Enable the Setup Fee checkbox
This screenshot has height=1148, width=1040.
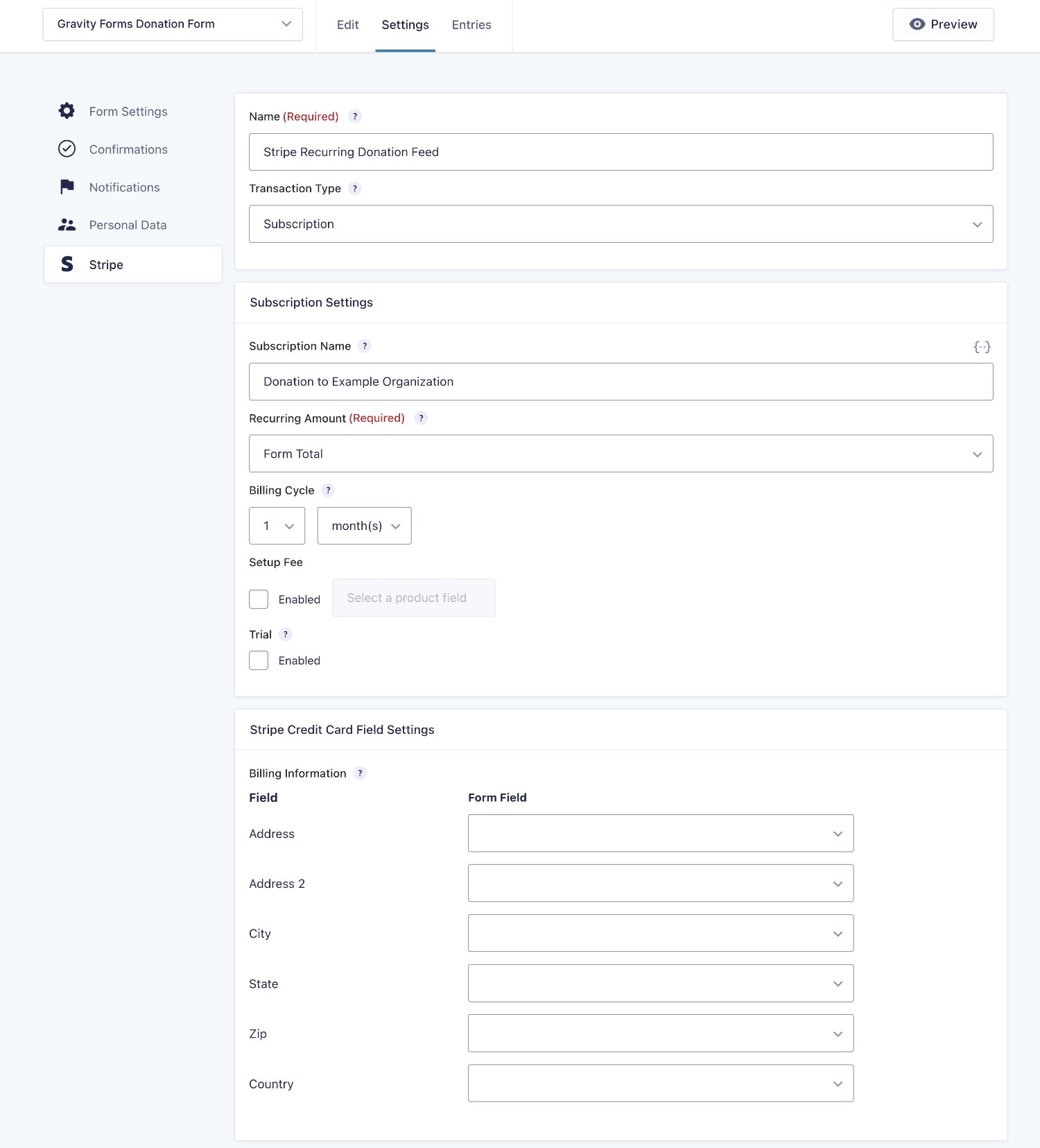point(259,599)
